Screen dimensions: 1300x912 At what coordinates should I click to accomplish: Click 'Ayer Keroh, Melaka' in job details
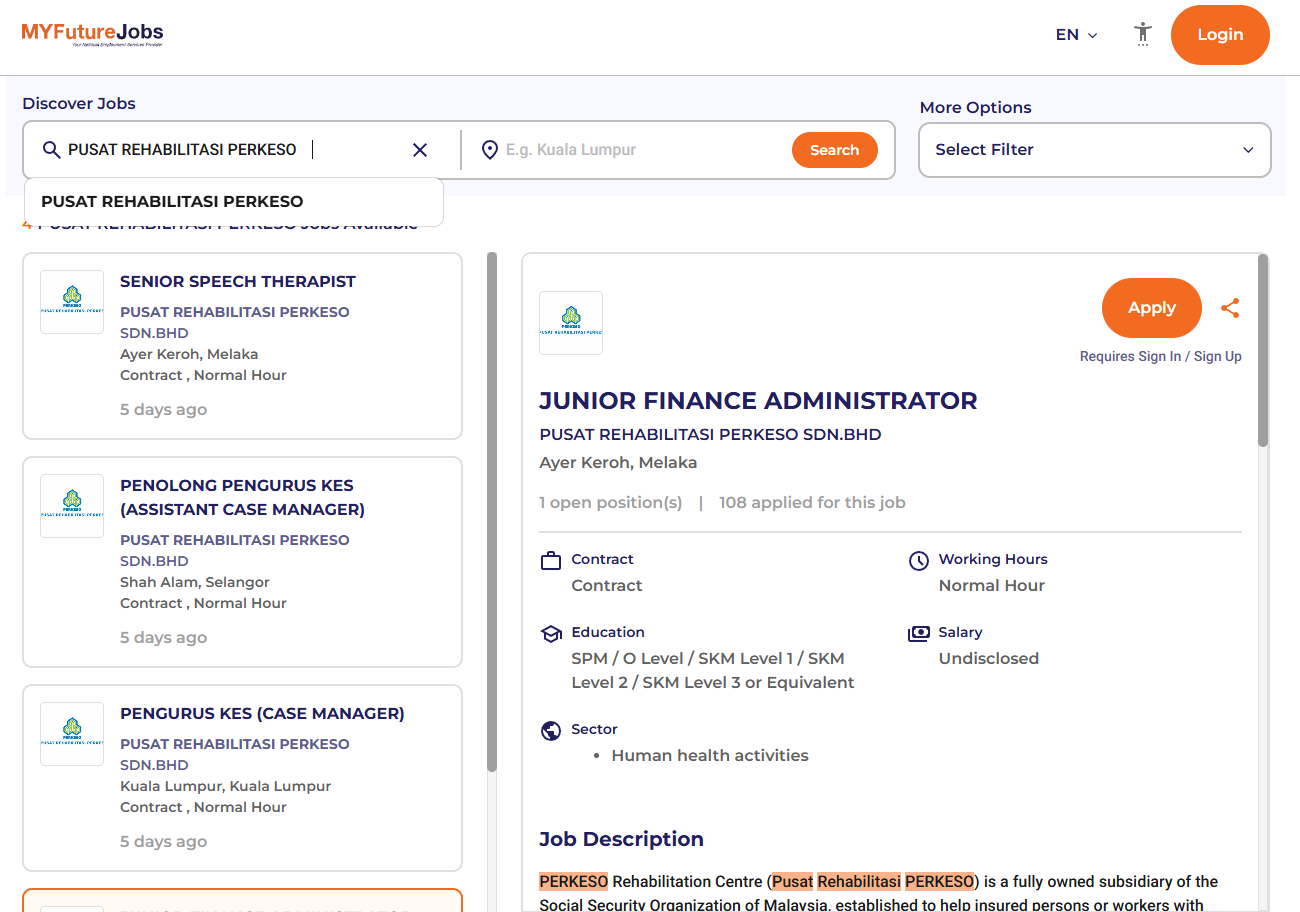click(618, 463)
